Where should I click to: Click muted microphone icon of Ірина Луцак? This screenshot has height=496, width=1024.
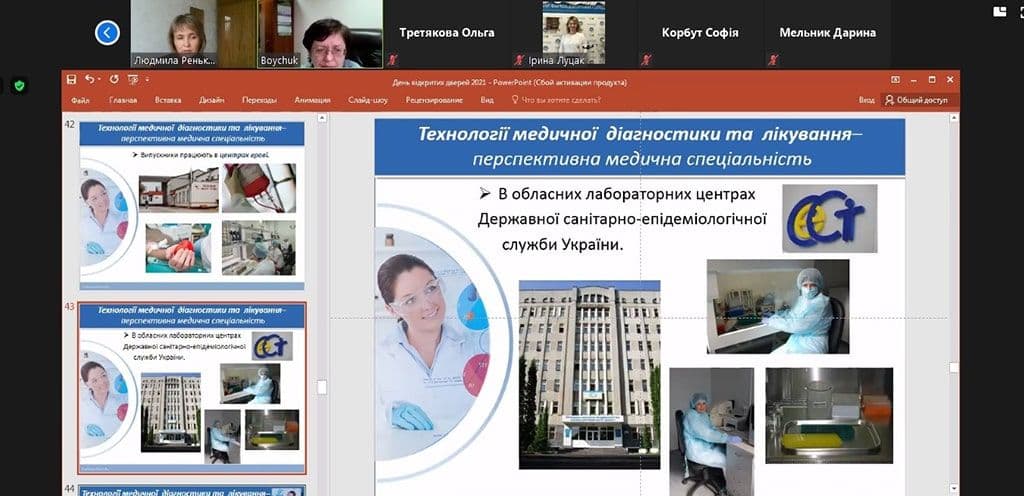(x=519, y=60)
